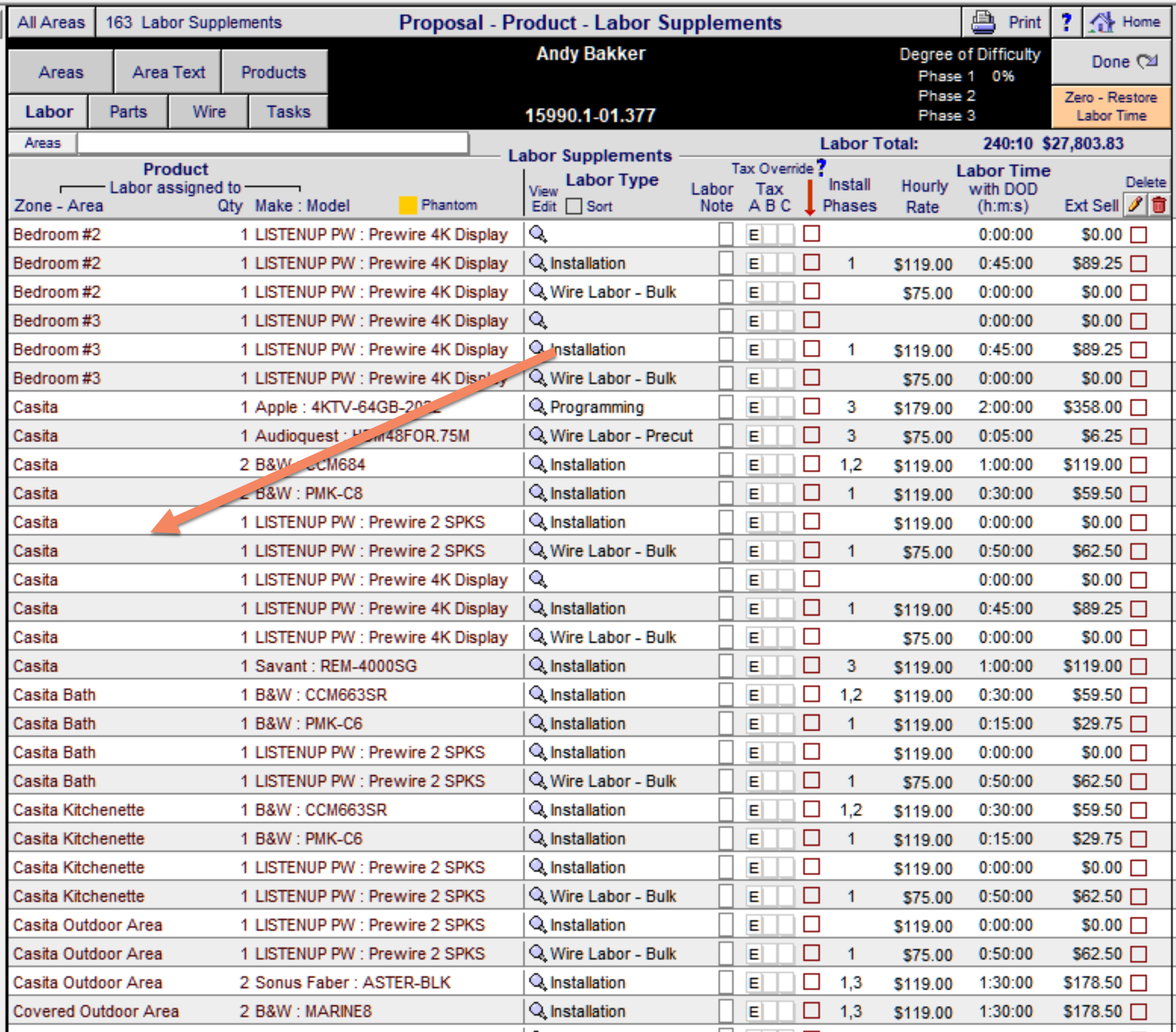
Task: Check delete box for Sonus Faber ASTER-BLK row
Action: pyautogui.click(x=1138, y=982)
